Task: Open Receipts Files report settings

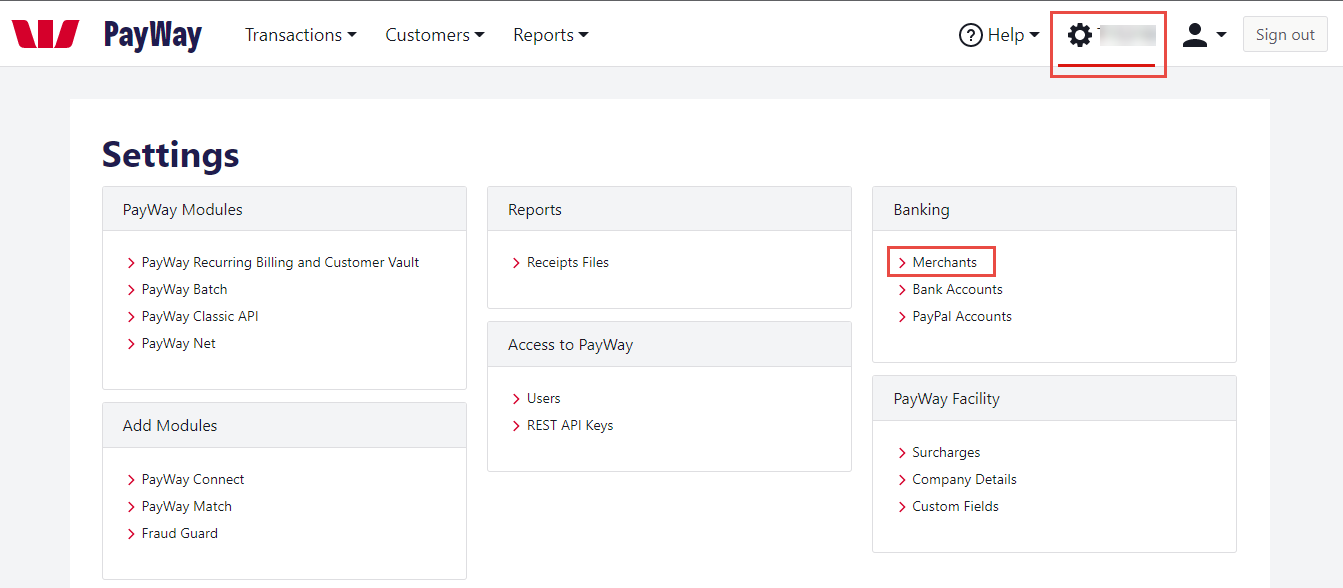Action: point(568,263)
